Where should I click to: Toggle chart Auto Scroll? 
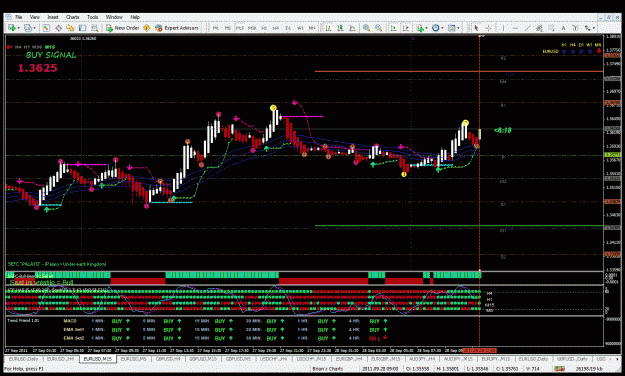[x=393, y=28]
